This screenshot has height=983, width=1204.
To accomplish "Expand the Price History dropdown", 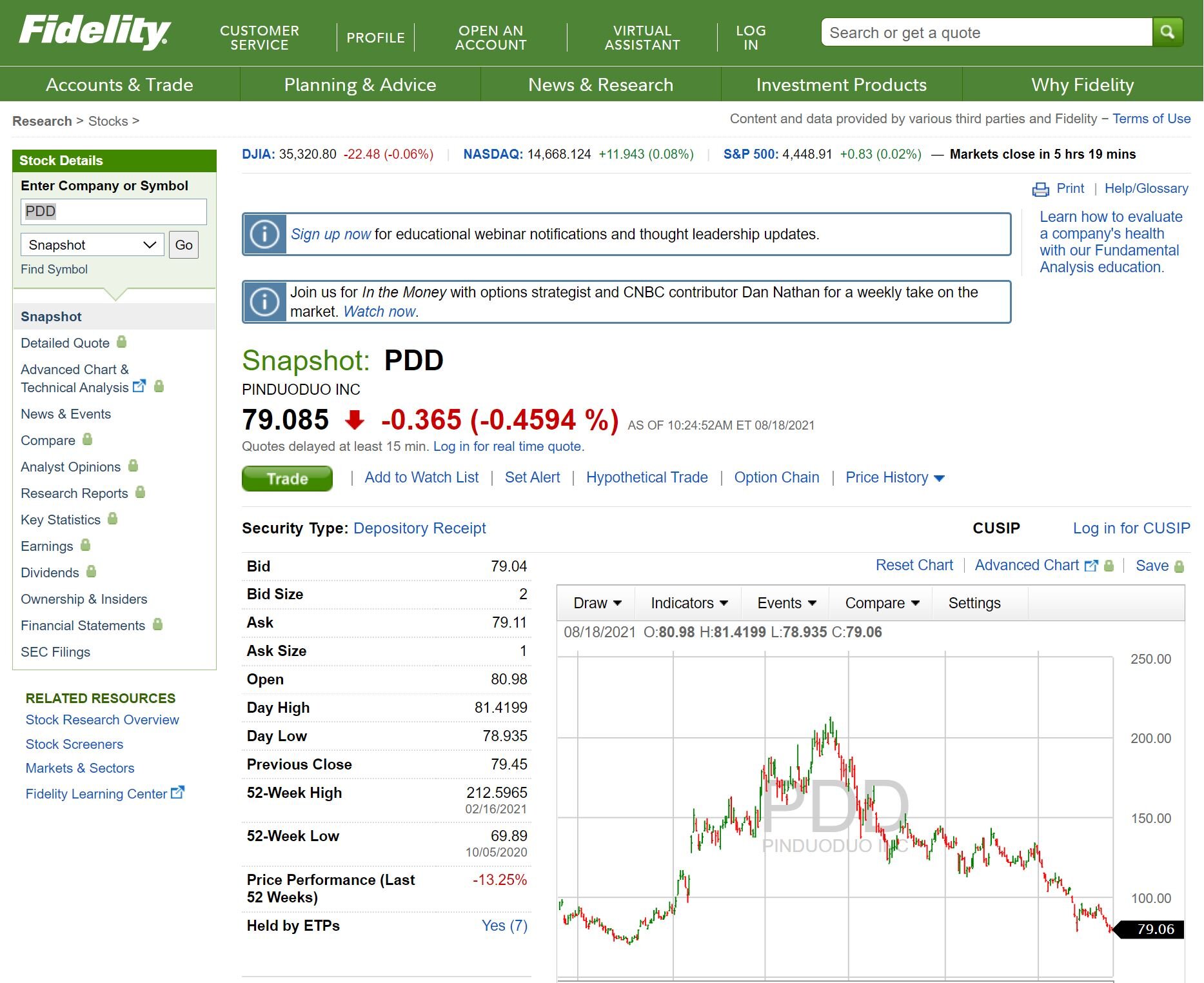I will (x=894, y=477).
